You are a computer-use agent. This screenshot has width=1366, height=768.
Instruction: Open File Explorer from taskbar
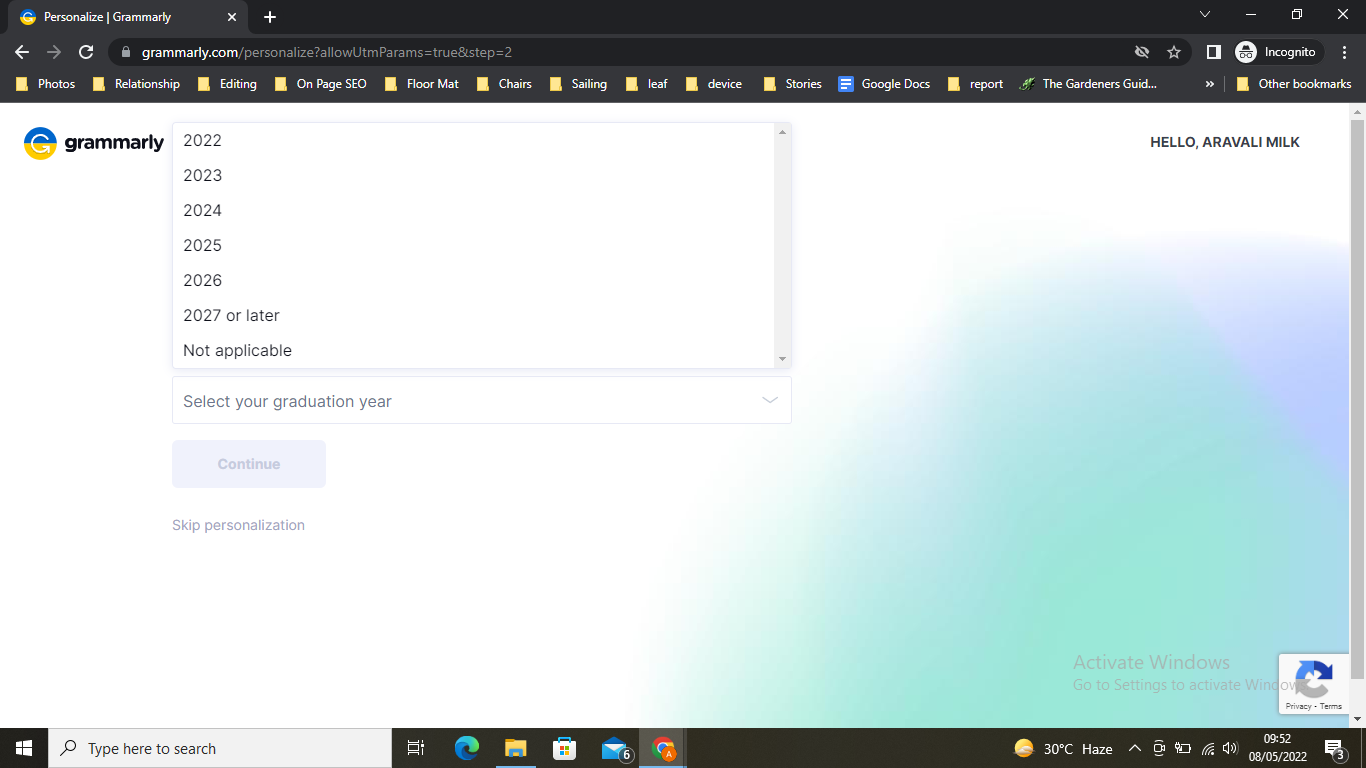tap(515, 748)
